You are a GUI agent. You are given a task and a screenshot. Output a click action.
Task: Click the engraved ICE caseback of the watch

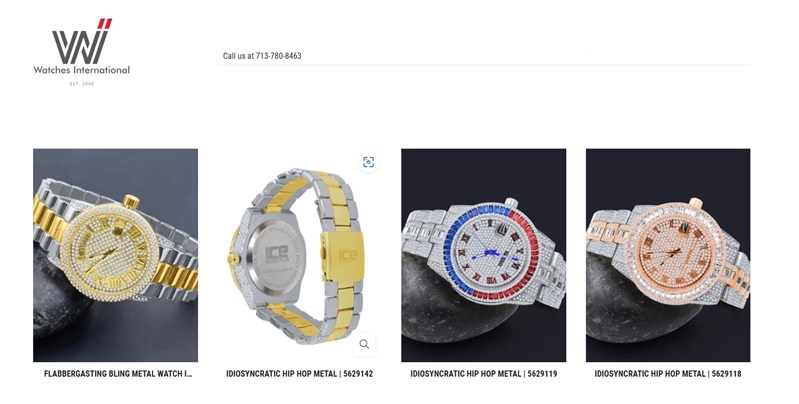coord(276,254)
